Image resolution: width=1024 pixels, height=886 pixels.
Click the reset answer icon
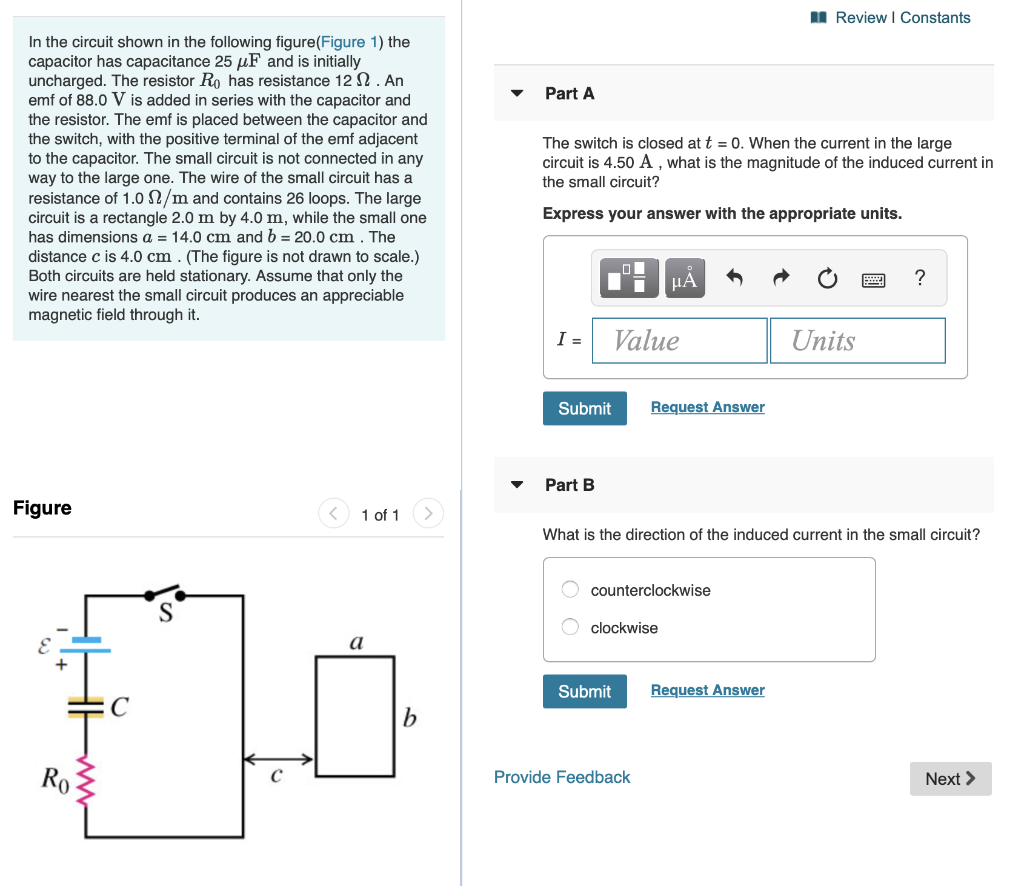pyautogui.click(x=827, y=279)
